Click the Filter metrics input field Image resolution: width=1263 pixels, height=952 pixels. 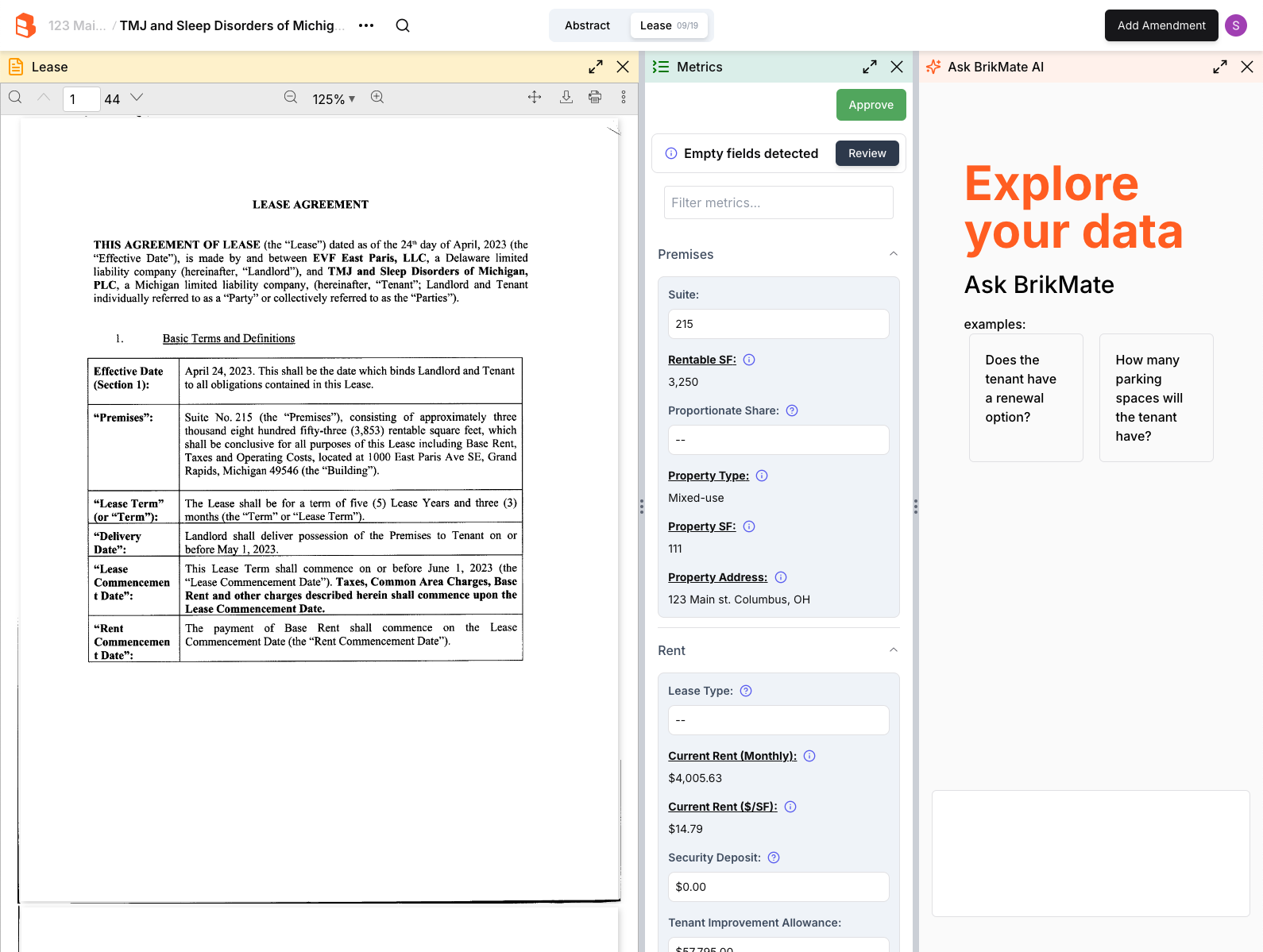[x=778, y=202]
